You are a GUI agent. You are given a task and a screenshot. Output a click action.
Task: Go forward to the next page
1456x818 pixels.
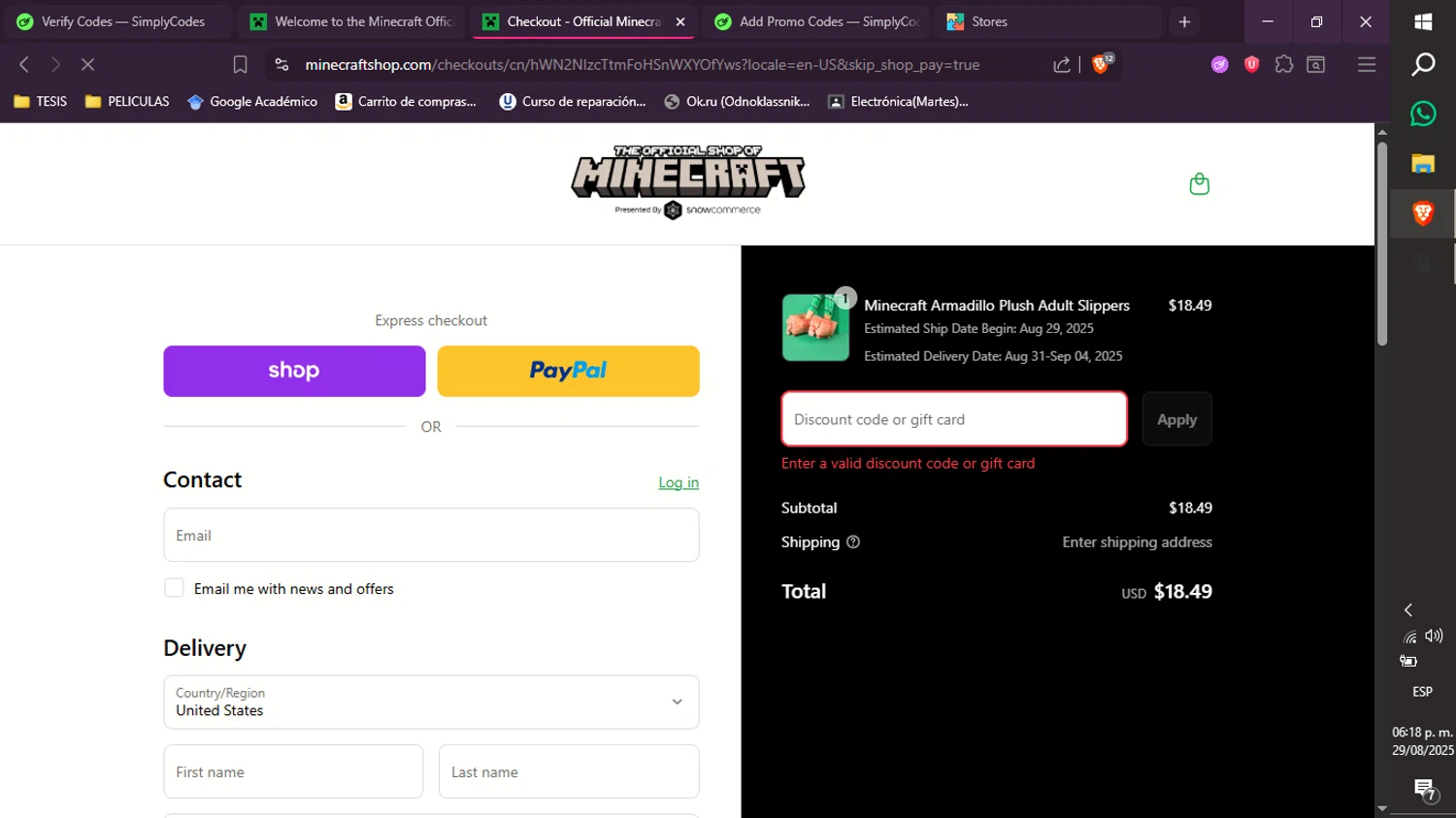[x=55, y=64]
